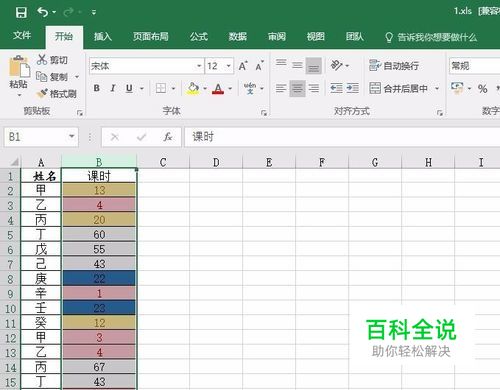Screen dimensions: 500x390
Task: Click the Decrease Indent icon
Action: pyautogui.click(x=336, y=88)
